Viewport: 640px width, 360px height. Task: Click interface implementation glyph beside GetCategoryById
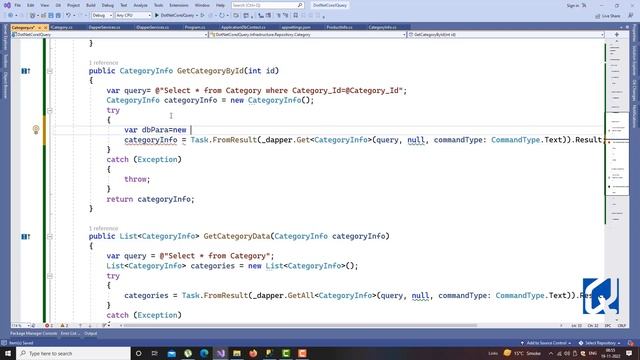coord(25,71)
